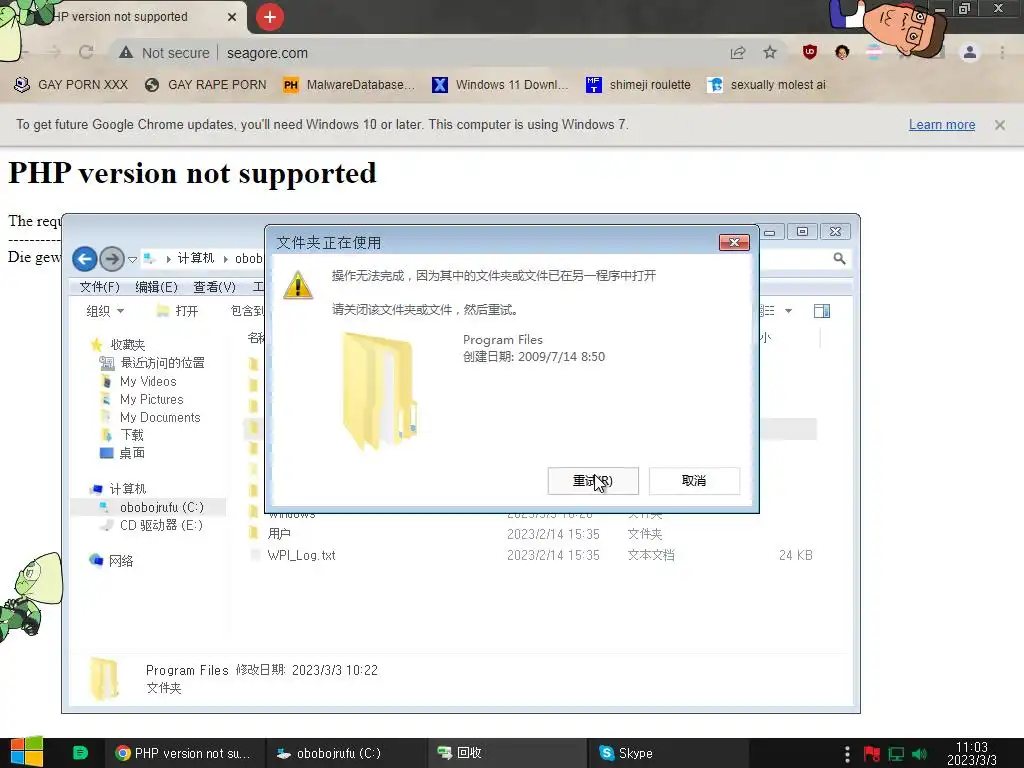Open shimeji roulette bookmark
1024x768 pixels.
coord(638,85)
